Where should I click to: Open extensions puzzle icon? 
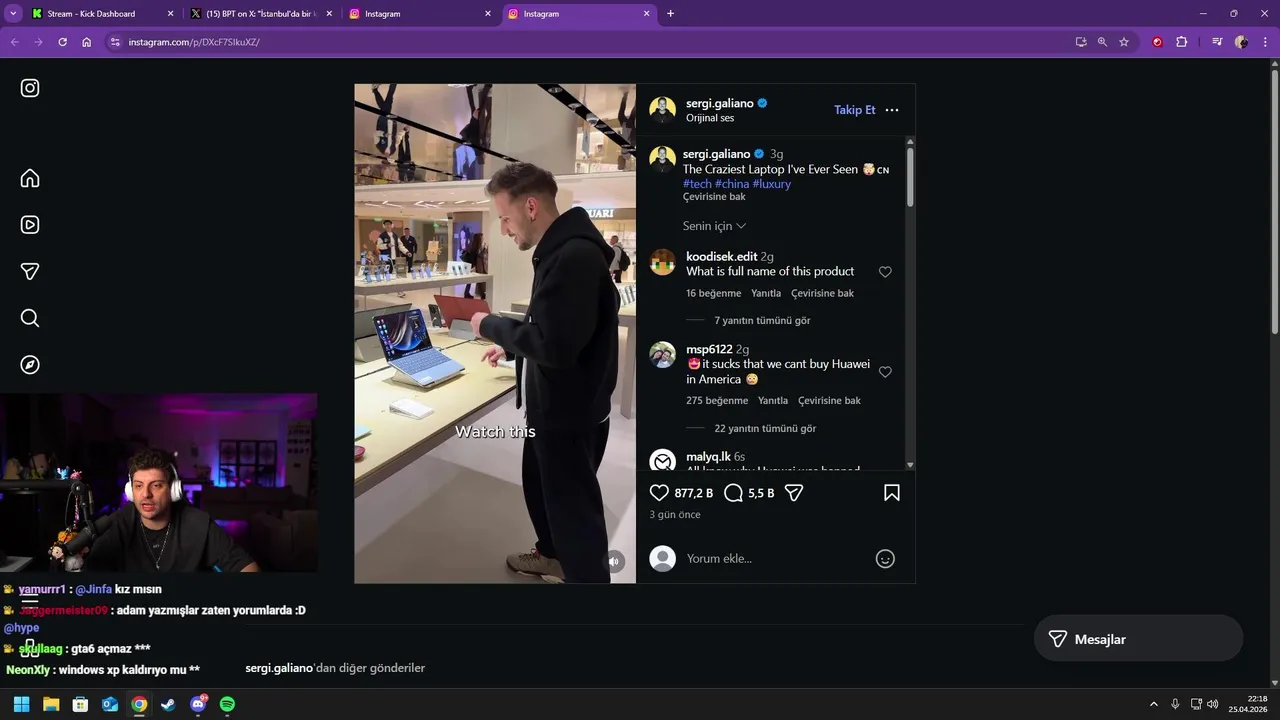click(x=1182, y=42)
